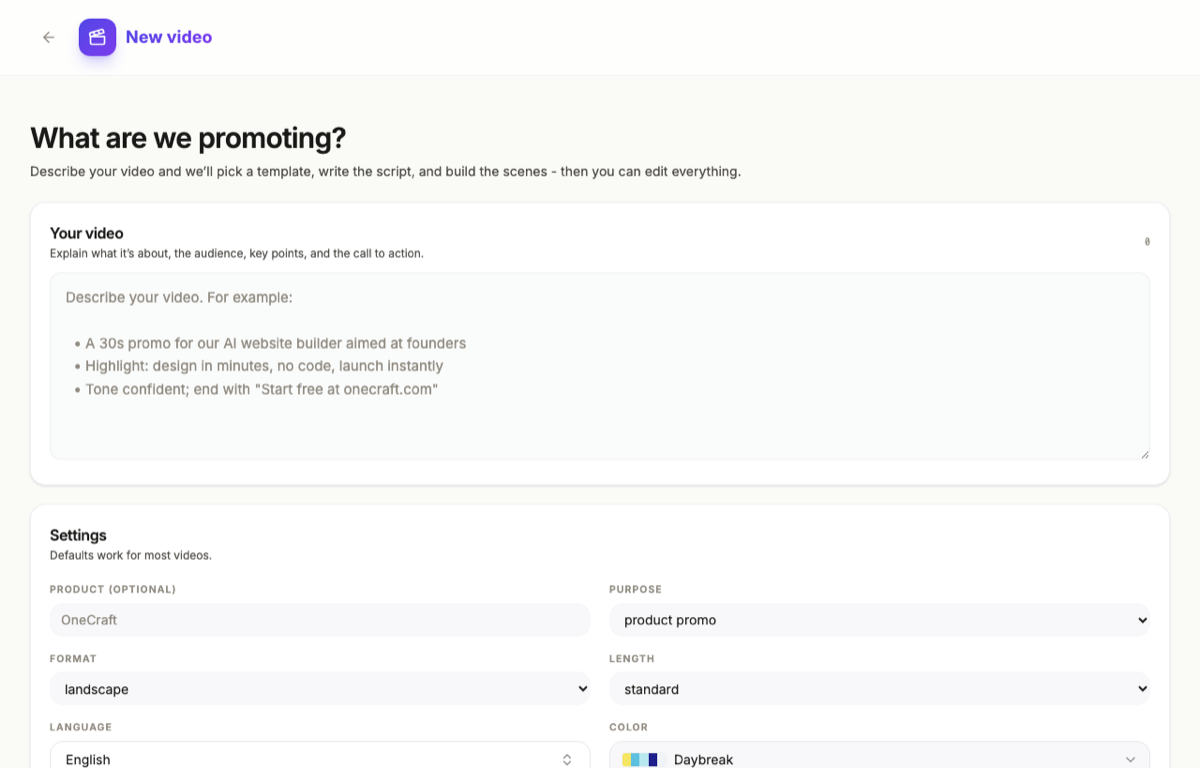The height and width of the screenshot is (768, 1200).
Task: Click the character counter showing 0
Action: point(1147,242)
